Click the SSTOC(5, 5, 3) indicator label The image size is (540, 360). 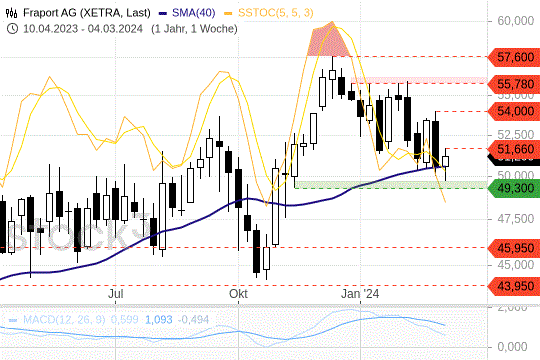[x=276, y=13]
